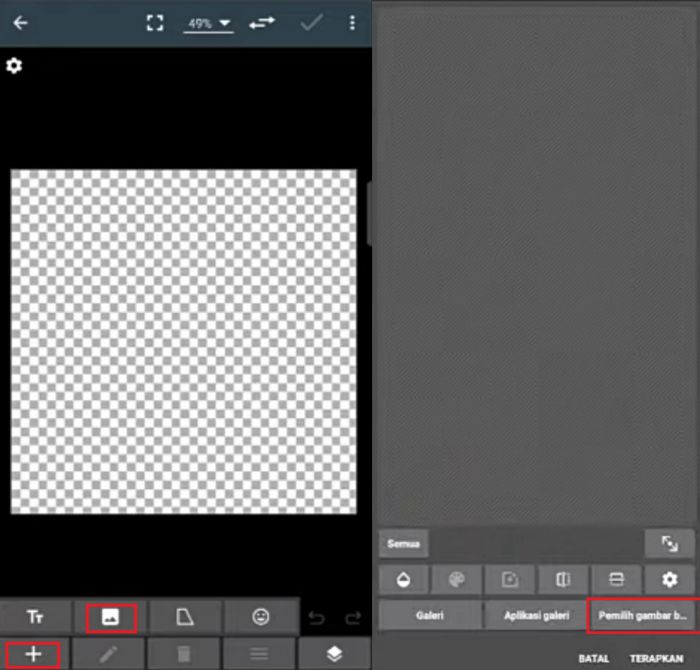The width and height of the screenshot is (700, 670).
Task: Undo the last action
Action: click(x=316, y=618)
